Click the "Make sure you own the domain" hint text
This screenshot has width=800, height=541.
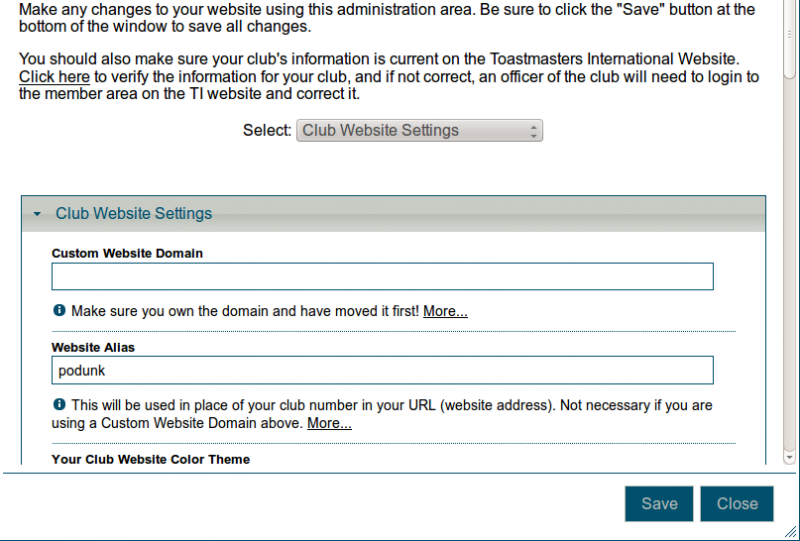(245, 311)
